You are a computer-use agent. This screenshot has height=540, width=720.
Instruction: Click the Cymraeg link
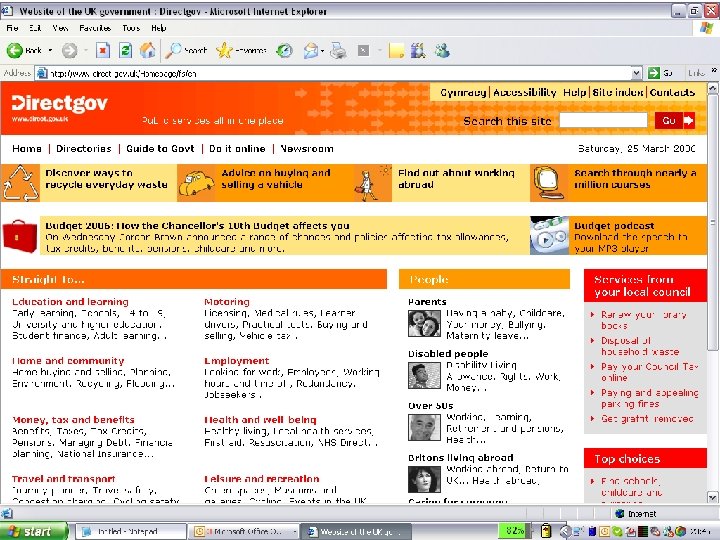tap(463, 92)
